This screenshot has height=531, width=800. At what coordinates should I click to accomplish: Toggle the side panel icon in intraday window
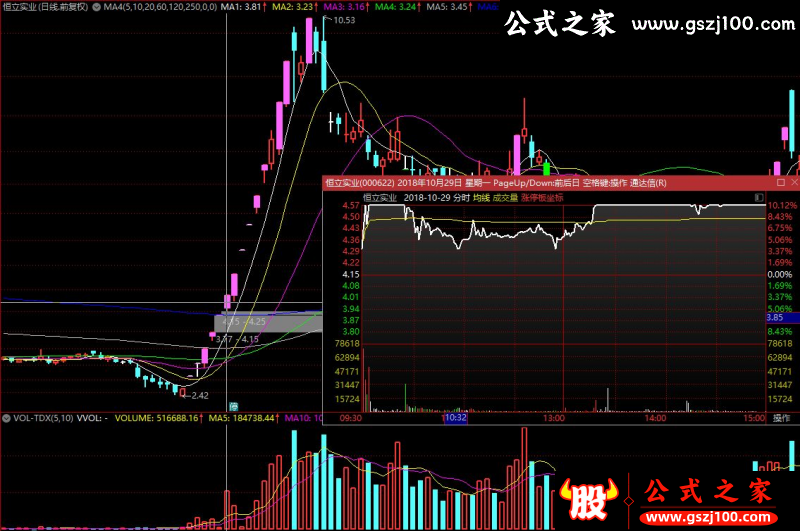pyautogui.click(x=759, y=197)
